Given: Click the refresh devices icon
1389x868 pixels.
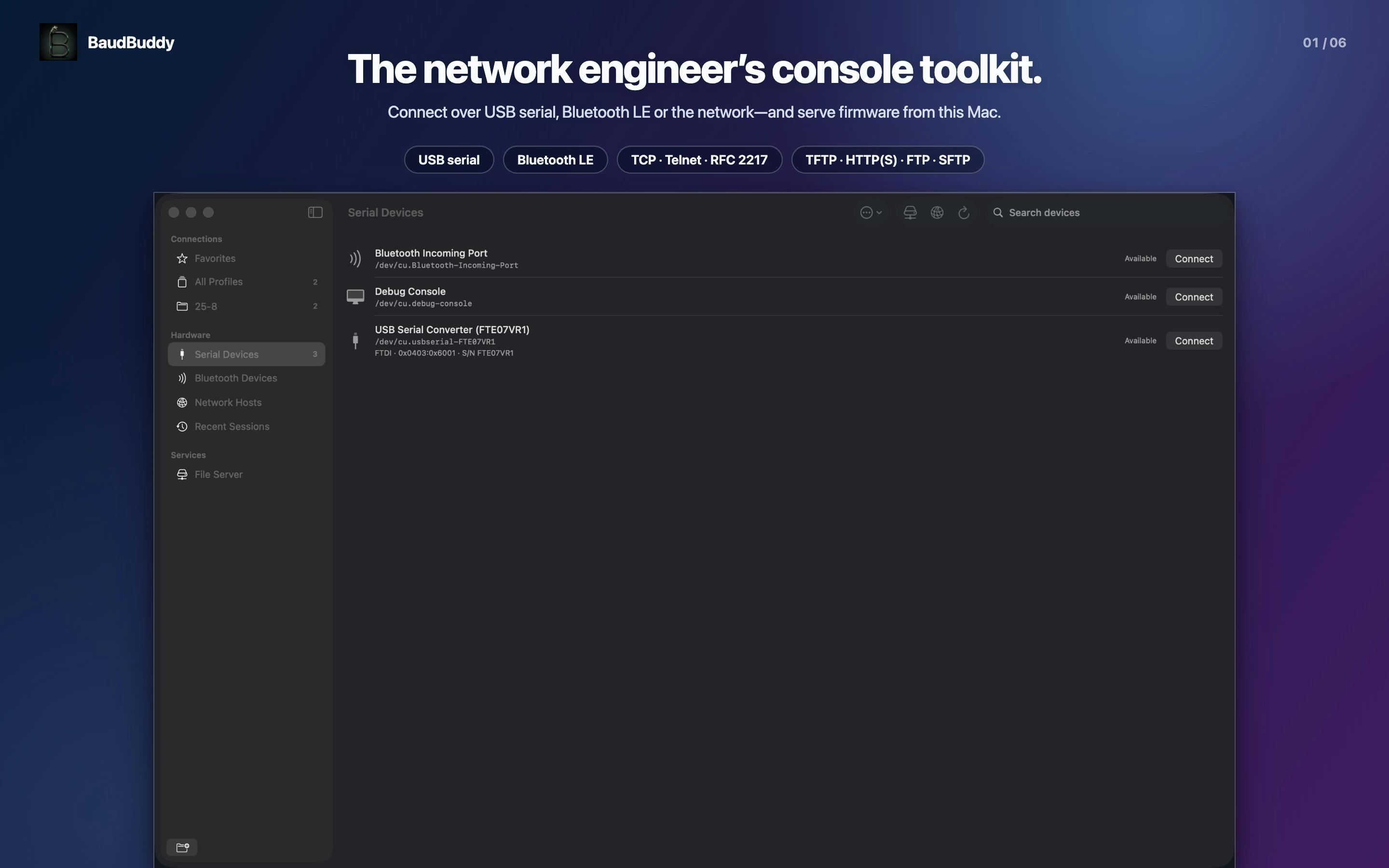Looking at the screenshot, I should tap(964, 212).
